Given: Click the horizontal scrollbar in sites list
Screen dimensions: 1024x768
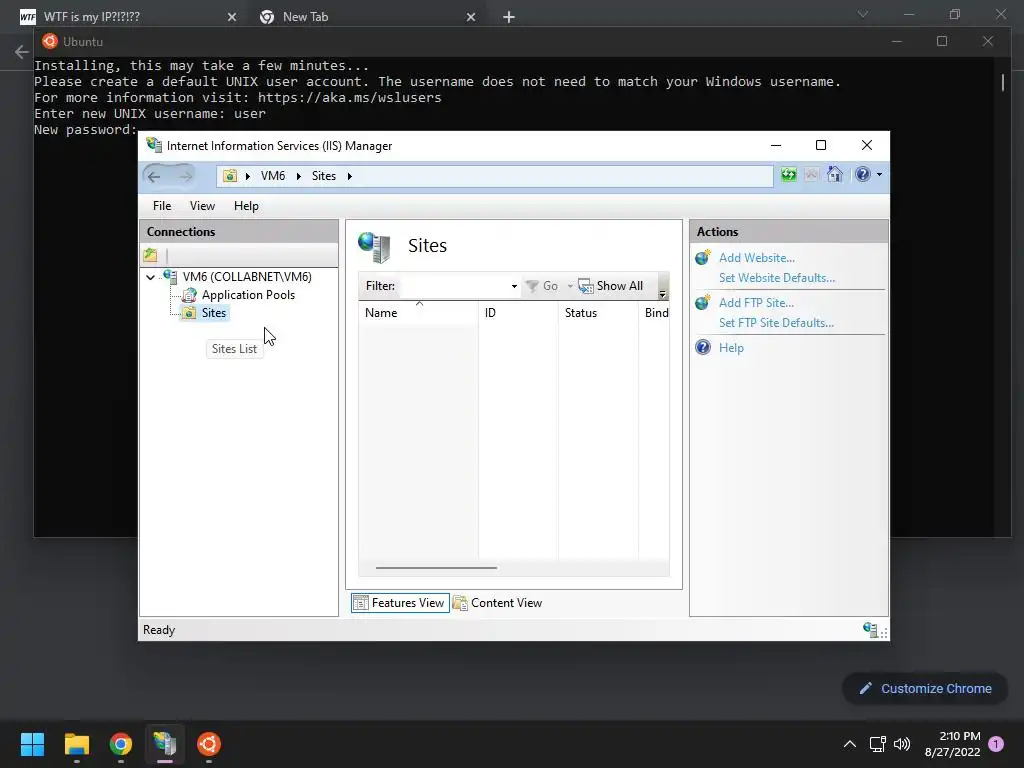Looking at the screenshot, I should tap(436, 568).
